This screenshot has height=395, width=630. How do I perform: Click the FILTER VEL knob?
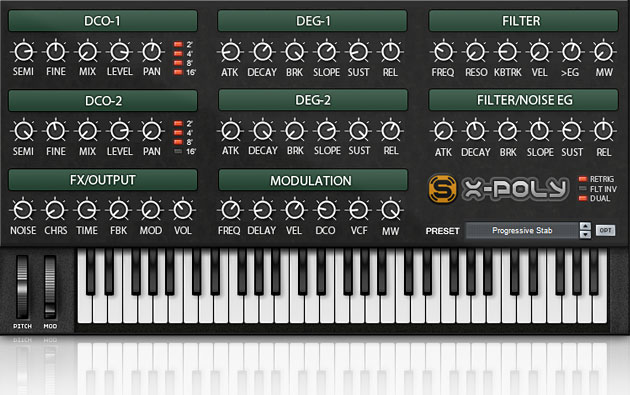[x=539, y=52]
